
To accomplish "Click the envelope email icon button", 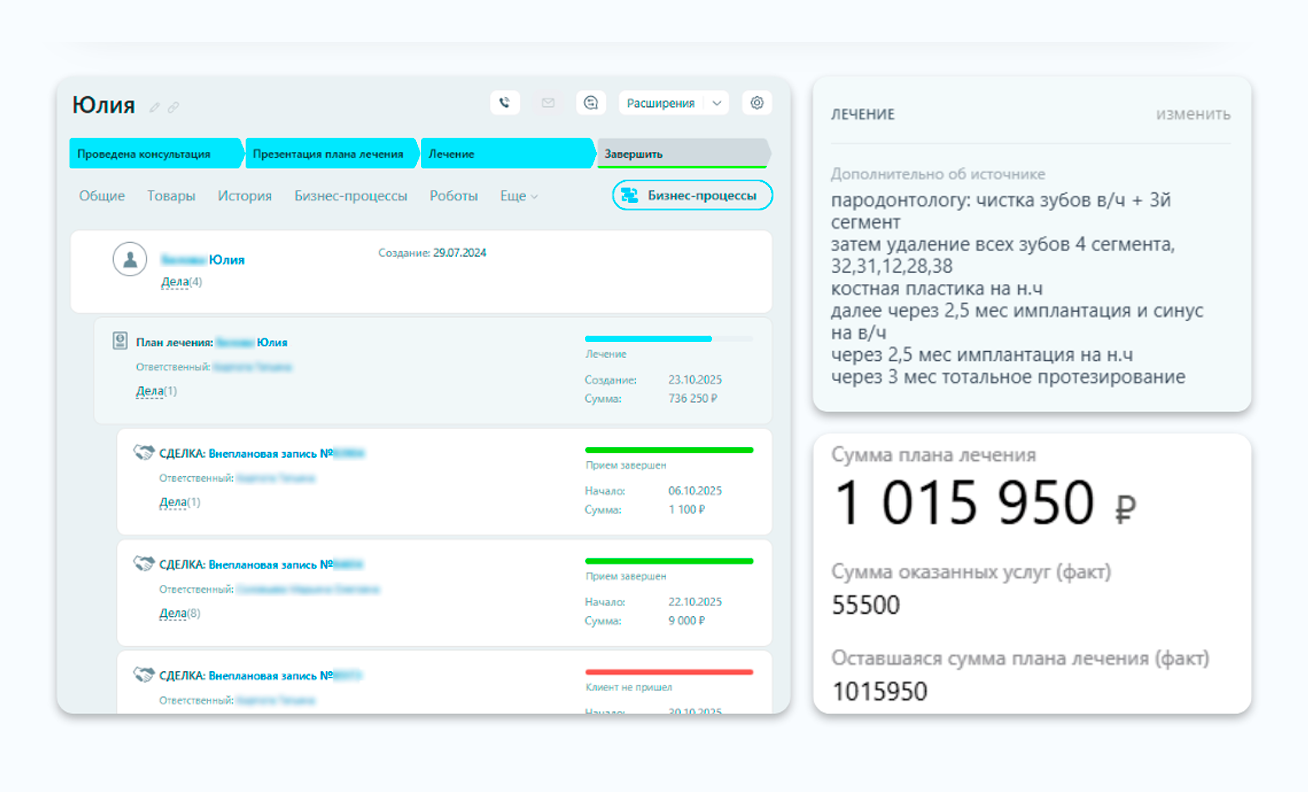I will [548, 102].
